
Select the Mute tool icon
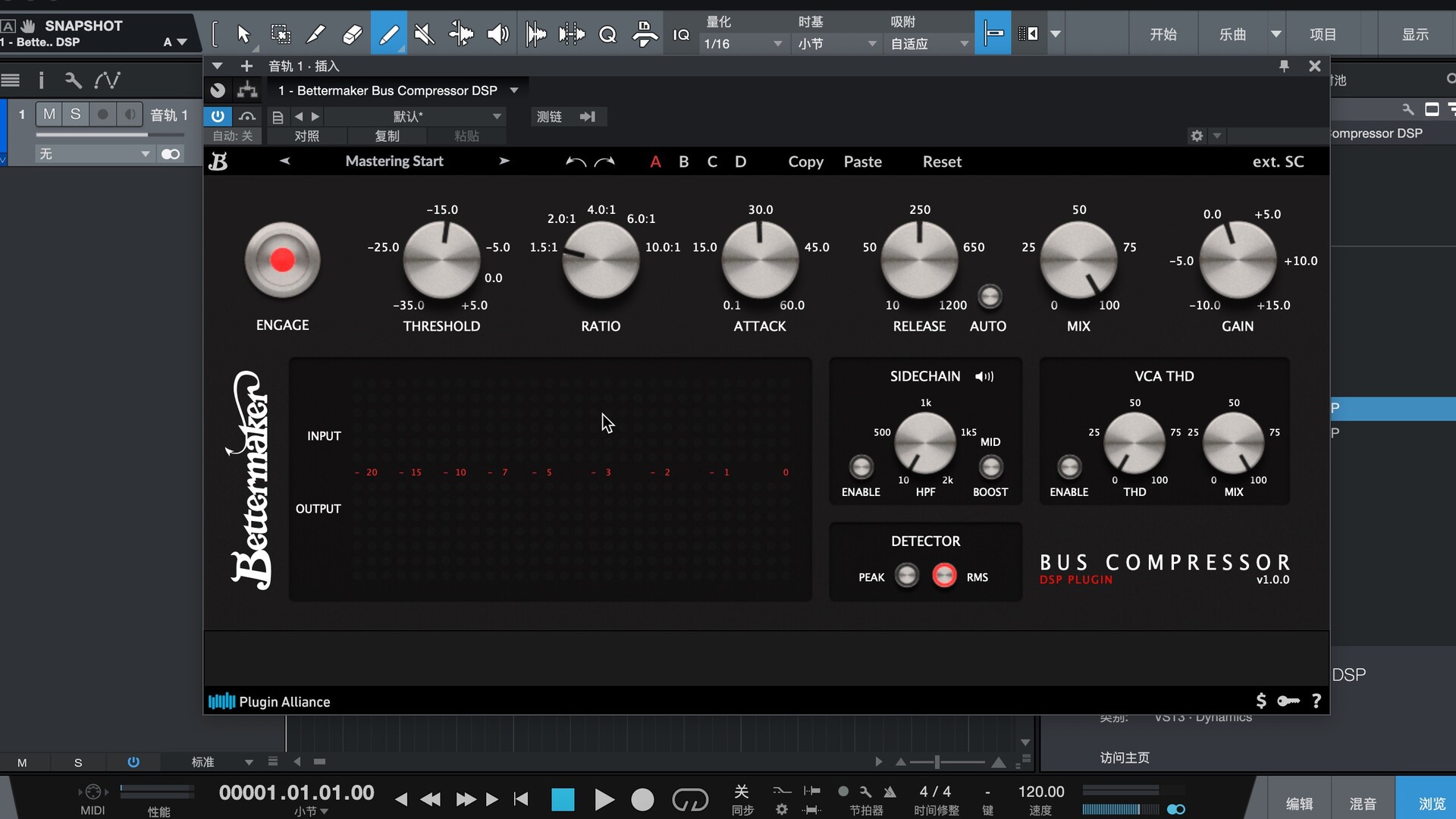point(425,34)
